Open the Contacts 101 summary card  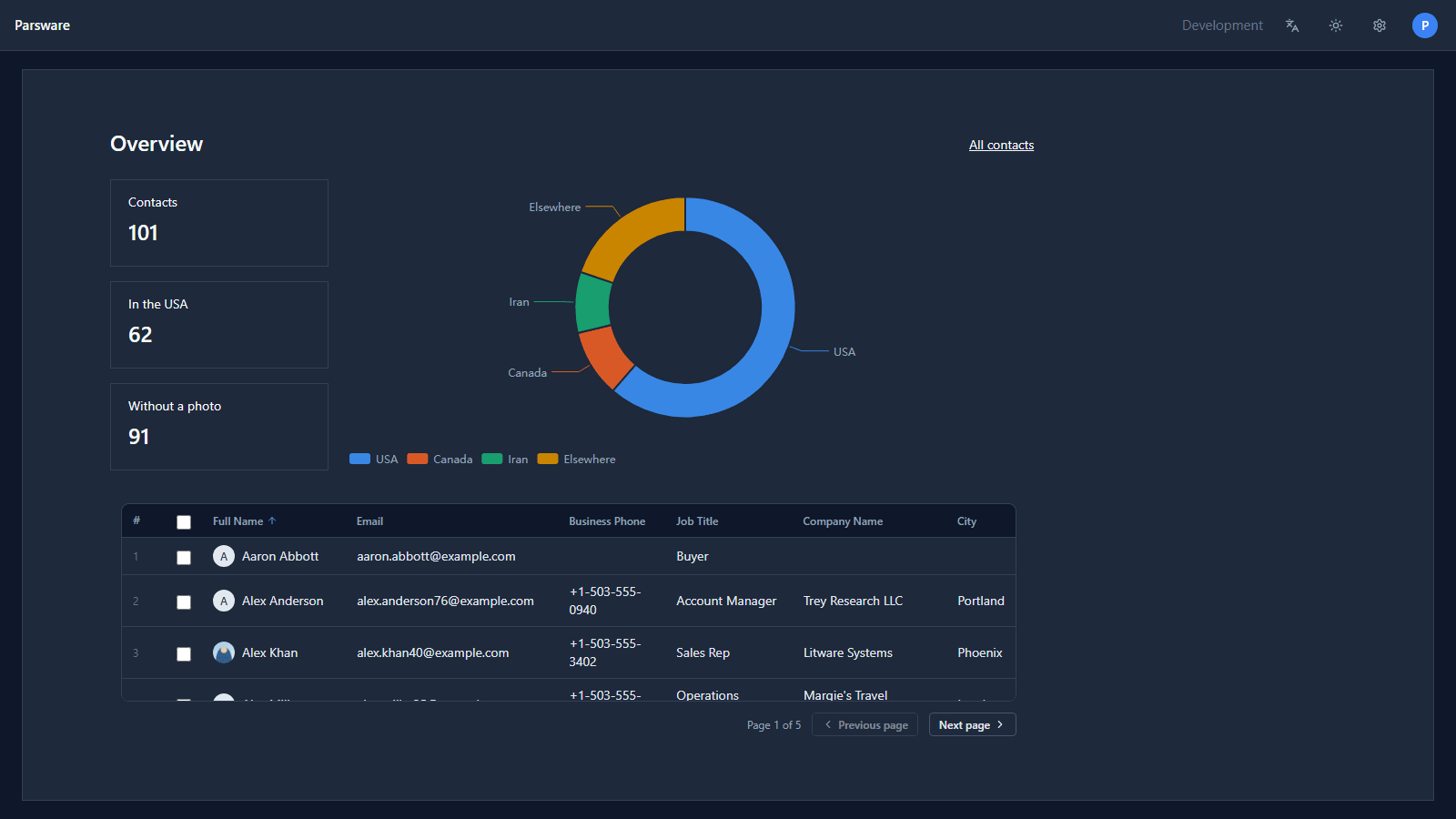pyautogui.click(x=219, y=223)
